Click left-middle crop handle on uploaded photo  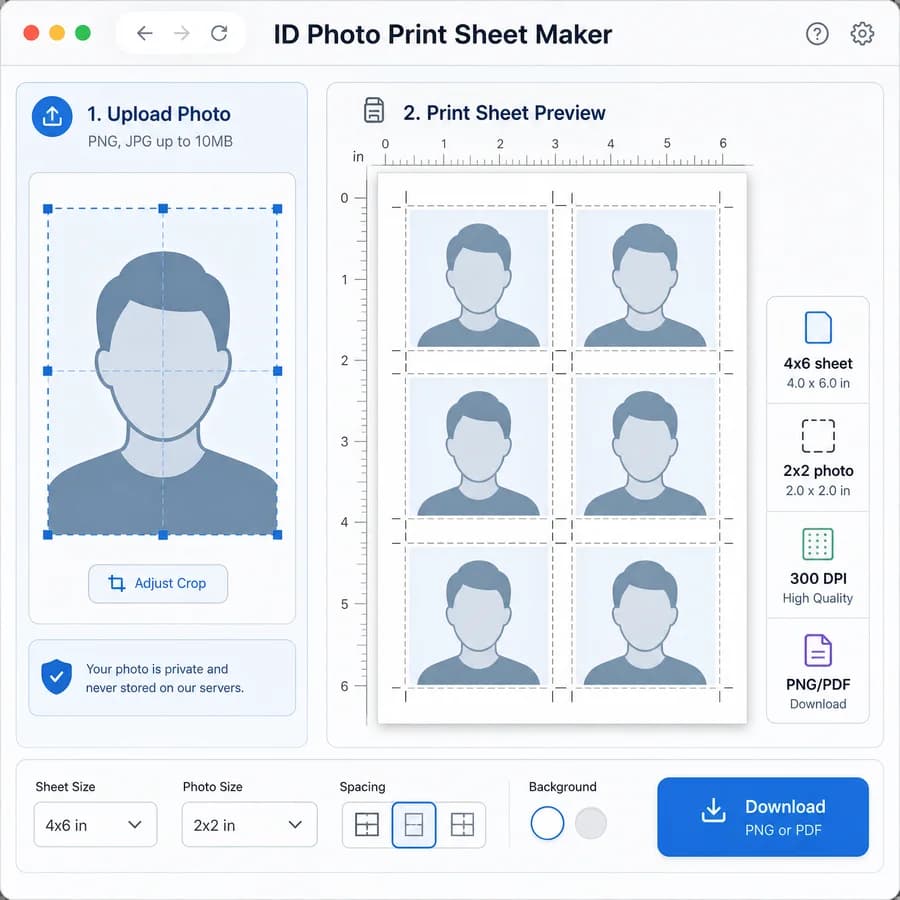48,371
